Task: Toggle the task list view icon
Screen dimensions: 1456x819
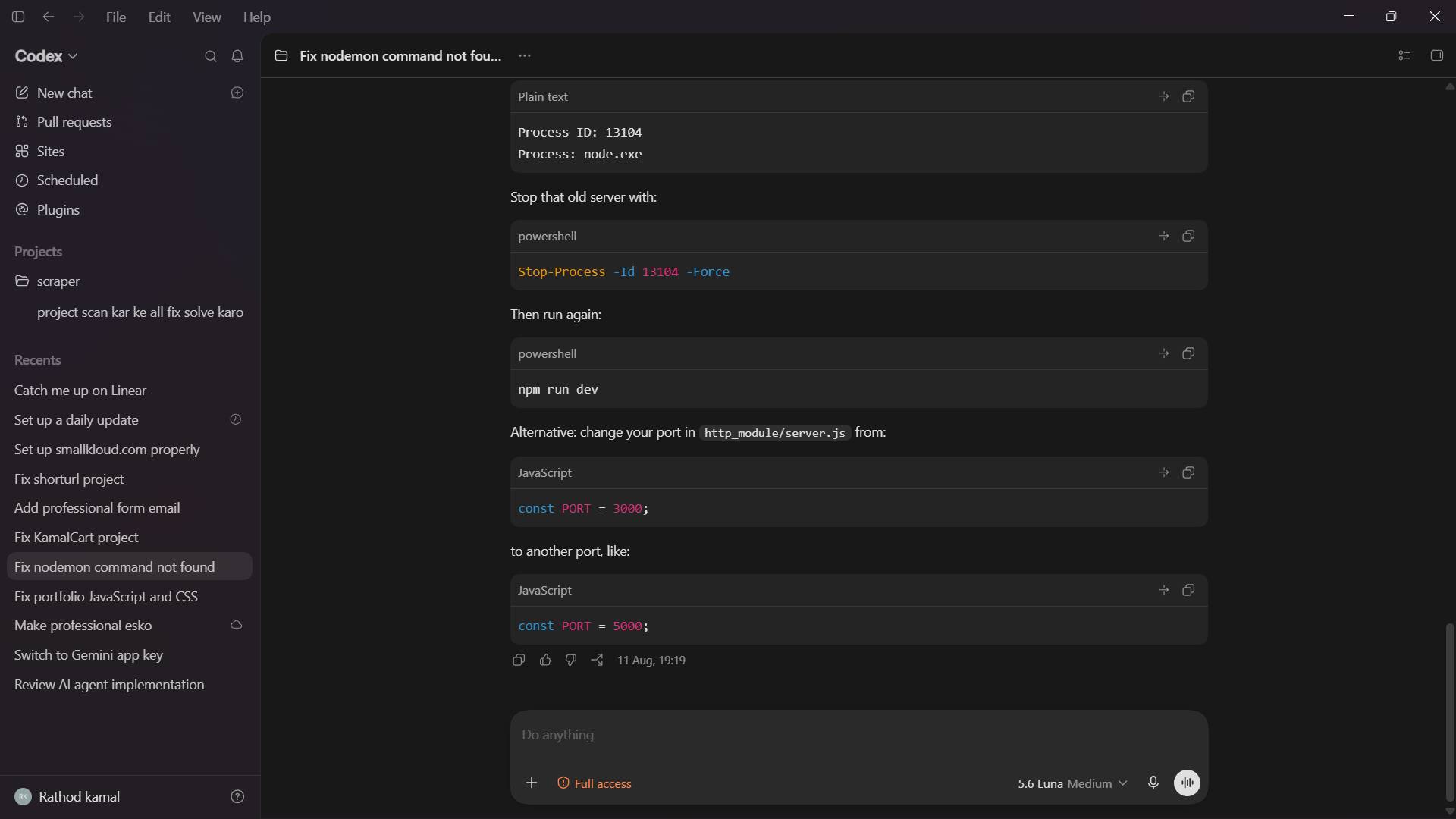Action: 1404,55
